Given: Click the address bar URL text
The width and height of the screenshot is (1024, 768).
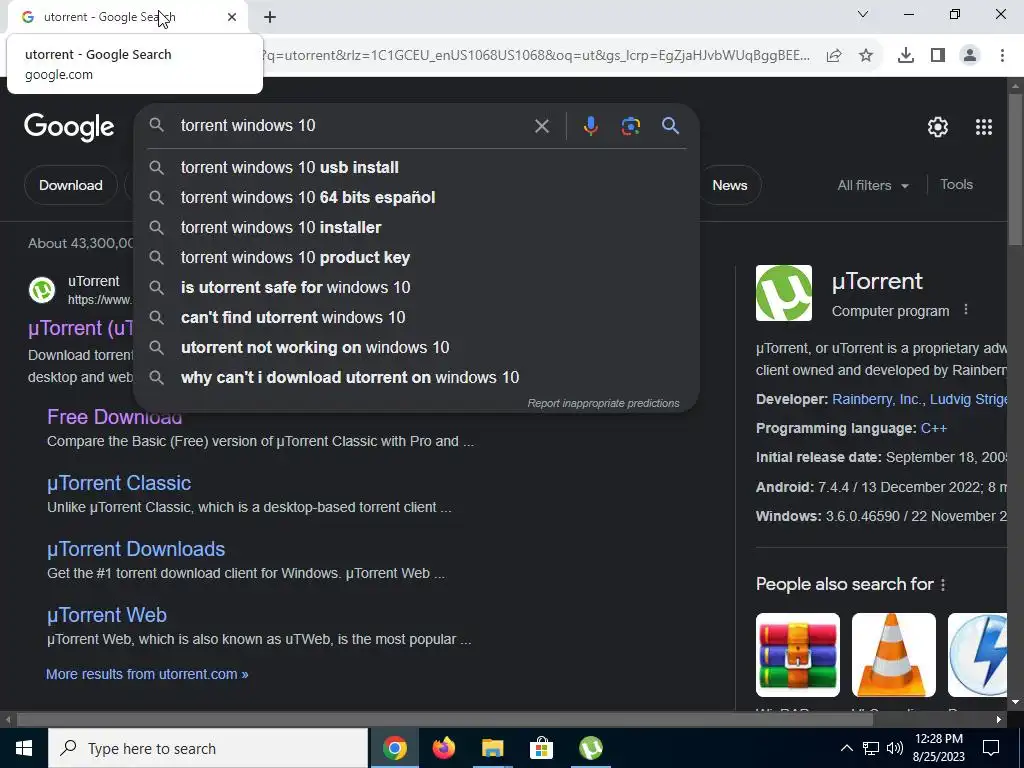Looking at the screenshot, I should [x=536, y=56].
